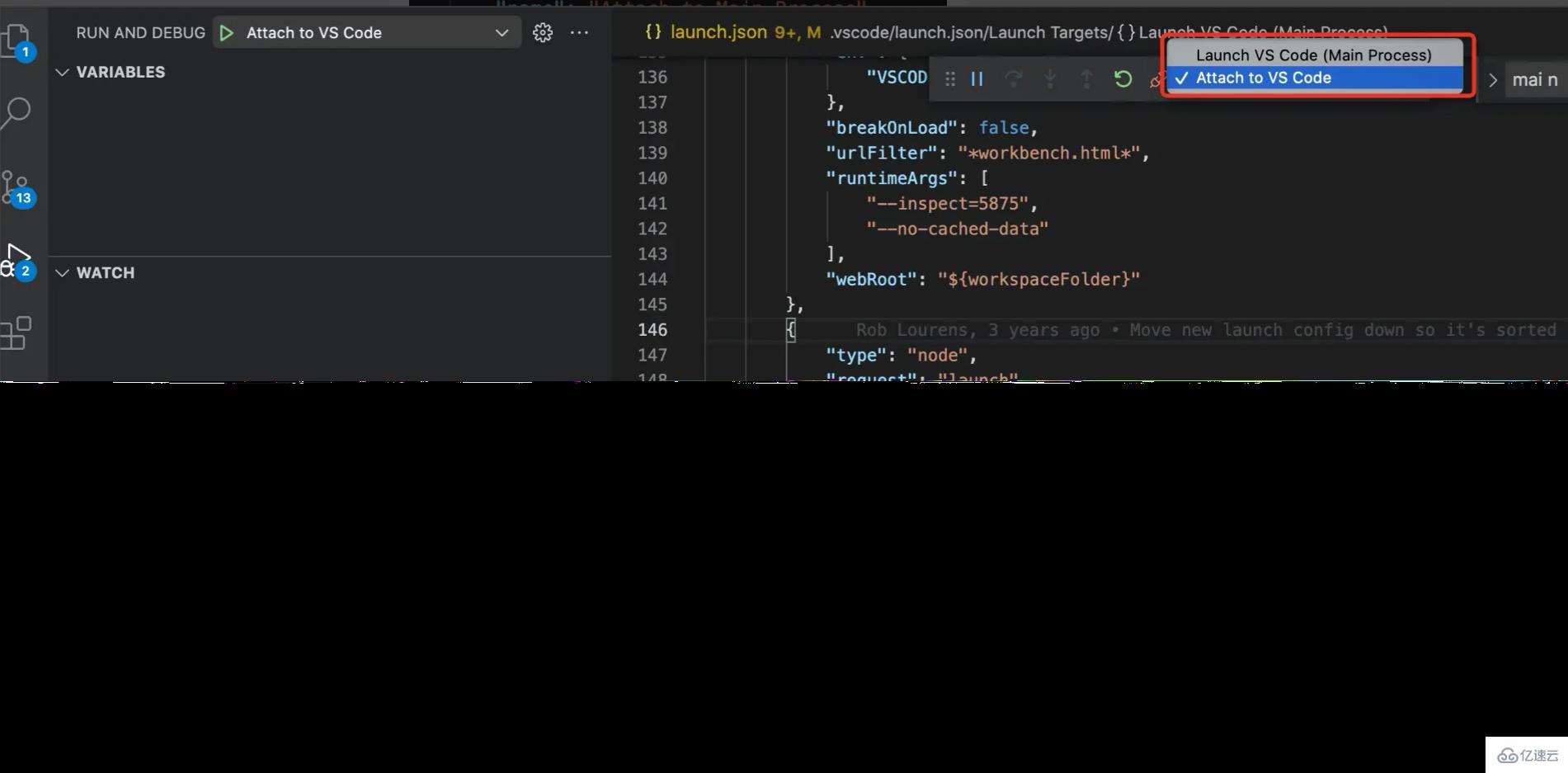Select Launch VS Code (Main Process) session
Viewport: 1568px width, 773px height.
1314,55
